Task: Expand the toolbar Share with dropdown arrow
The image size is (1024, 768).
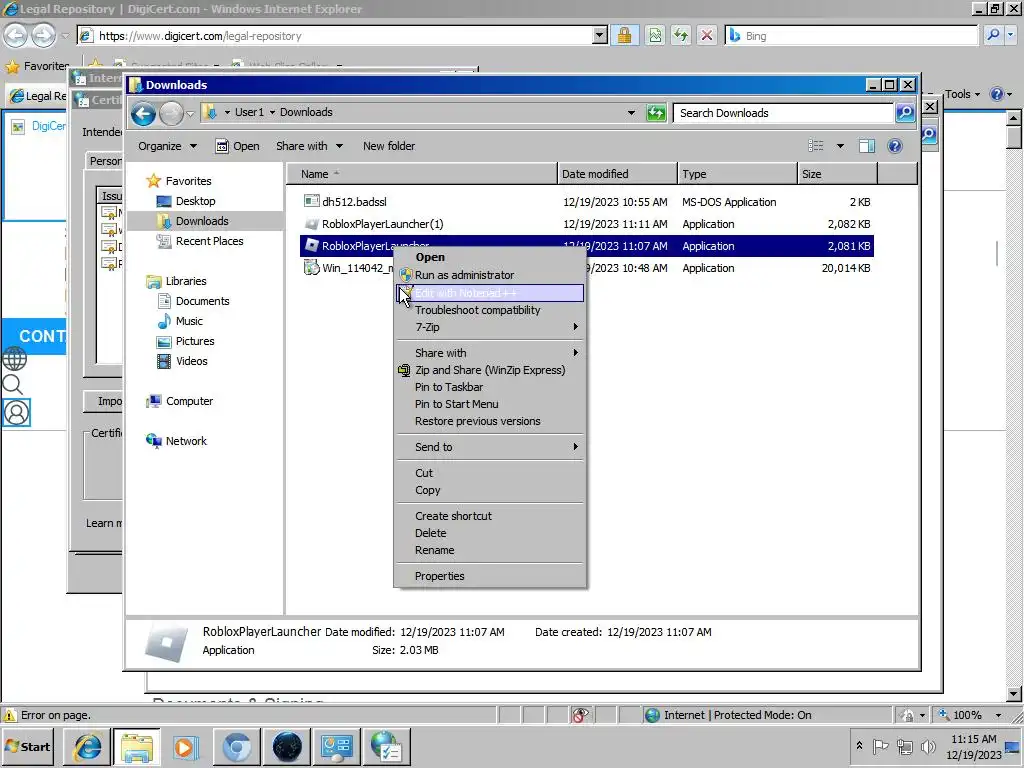Action: click(340, 146)
